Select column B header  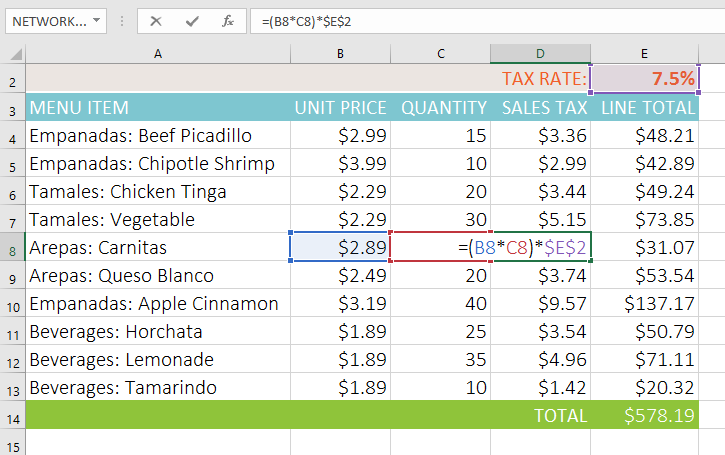point(340,53)
